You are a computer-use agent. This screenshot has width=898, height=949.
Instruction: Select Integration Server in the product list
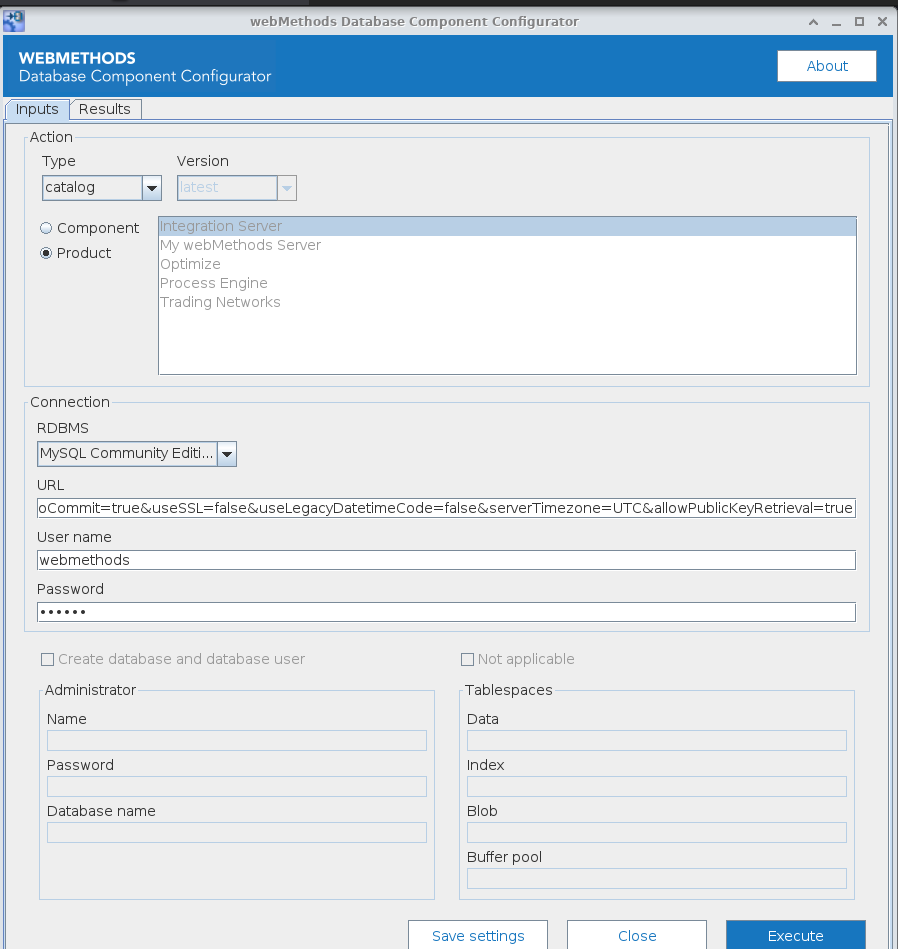[x=507, y=226]
